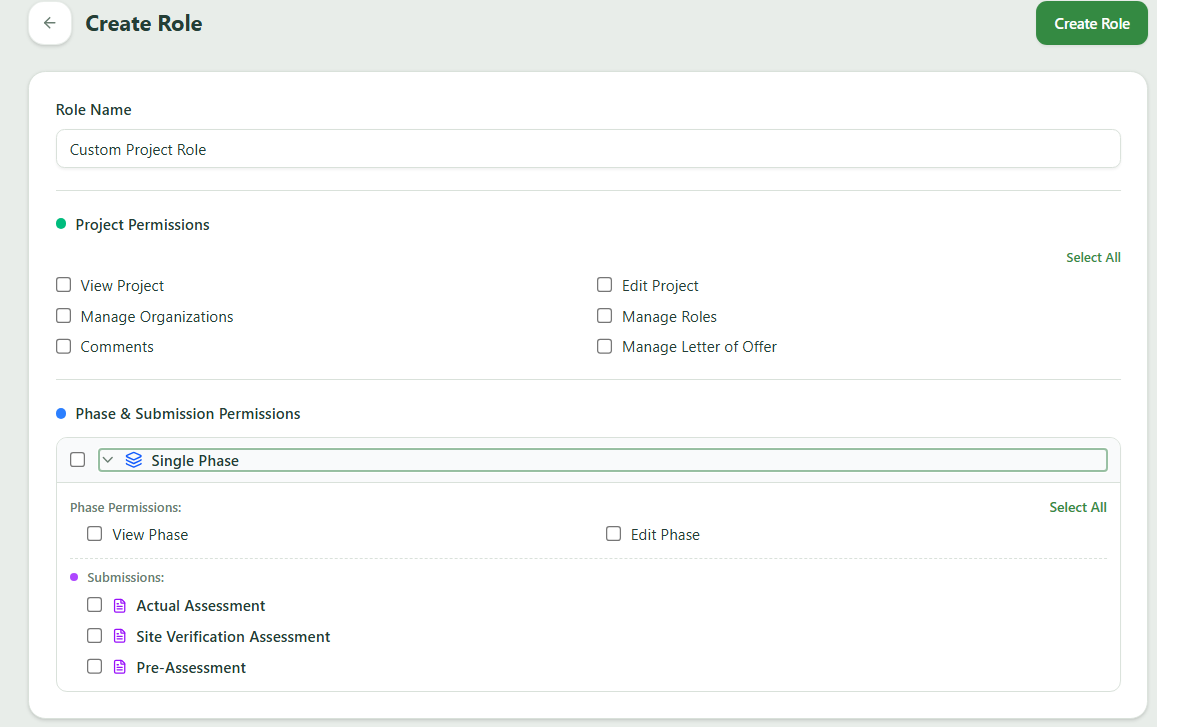Click the Site Verification Assessment document icon
This screenshot has width=1179, height=727.
120,637
